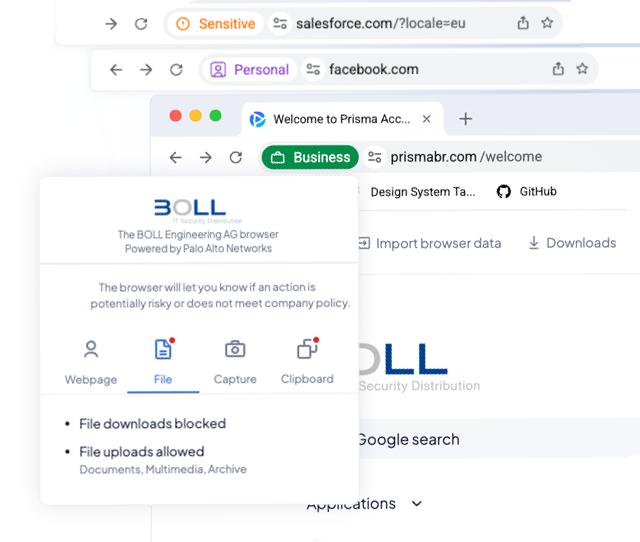
Task: Click the green Business label badge
Action: pos(310,157)
